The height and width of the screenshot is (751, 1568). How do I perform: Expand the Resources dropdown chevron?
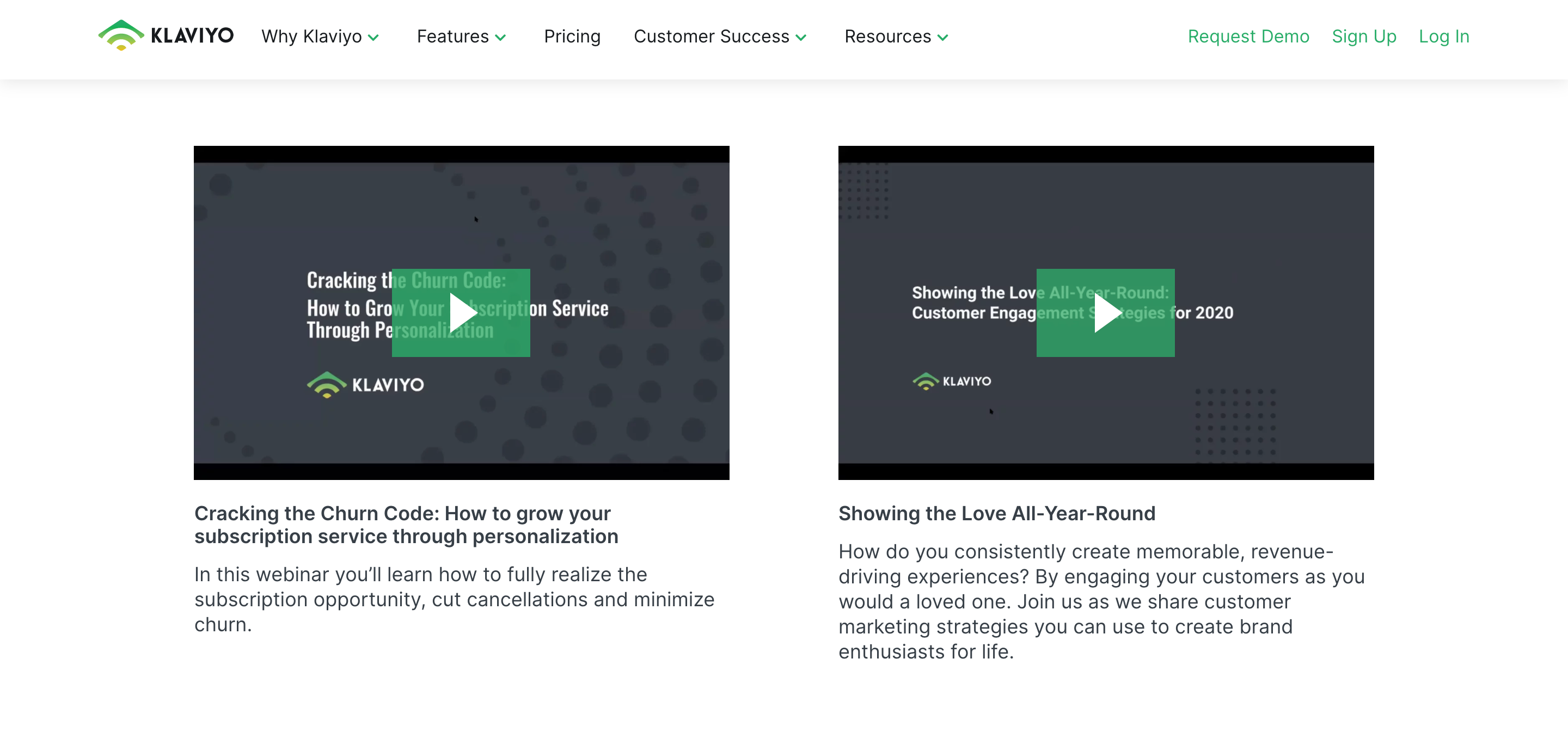[x=943, y=38]
